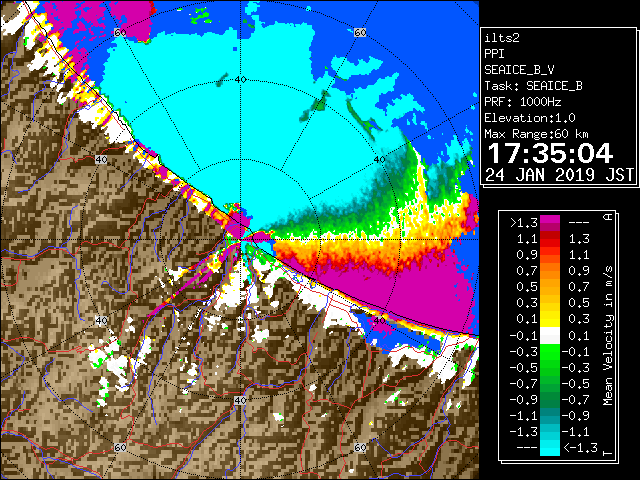Click the radar center where the range spokes meet

click(x=240, y=240)
